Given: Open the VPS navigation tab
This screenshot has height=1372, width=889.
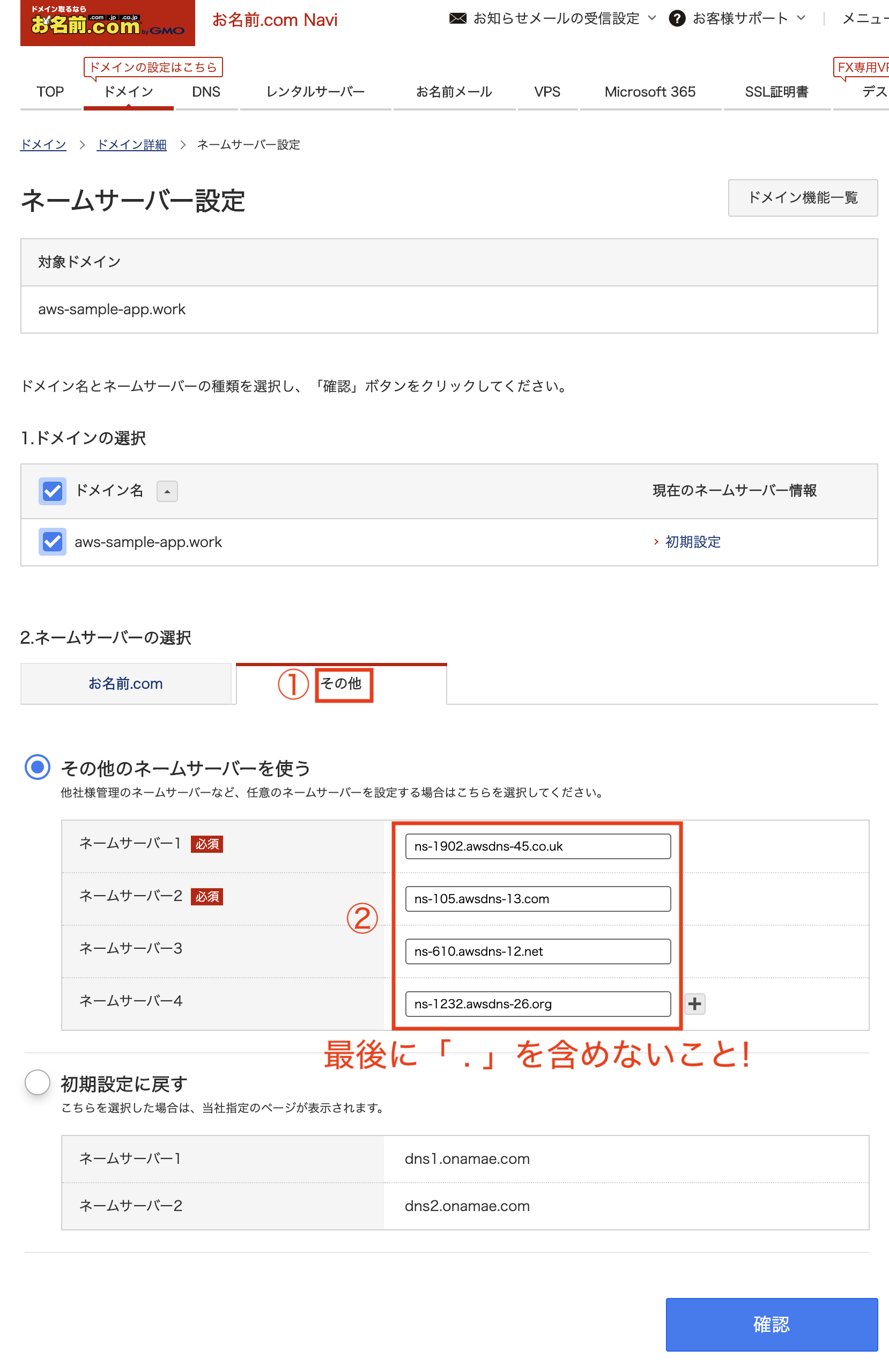Looking at the screenshot, I should [x=547, y=92].
